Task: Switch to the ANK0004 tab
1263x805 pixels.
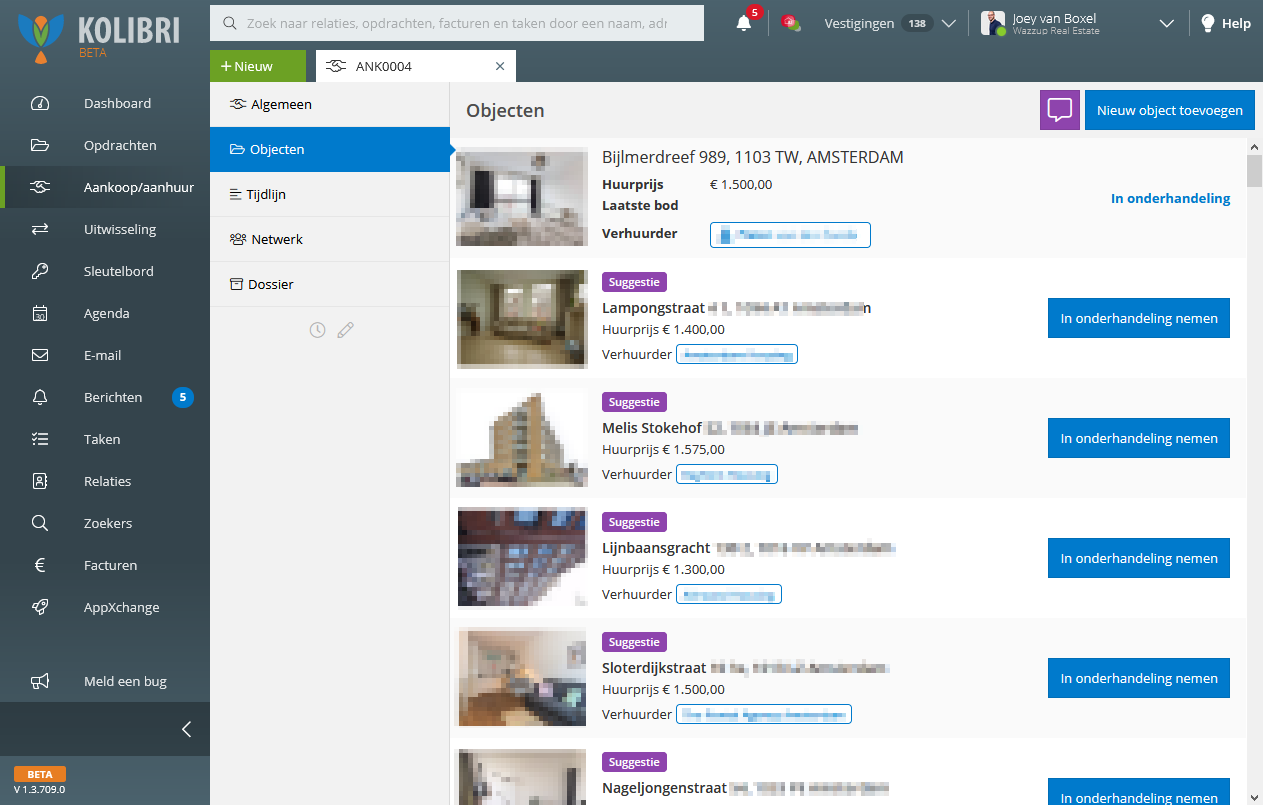Action: click(x=416, y=66)
